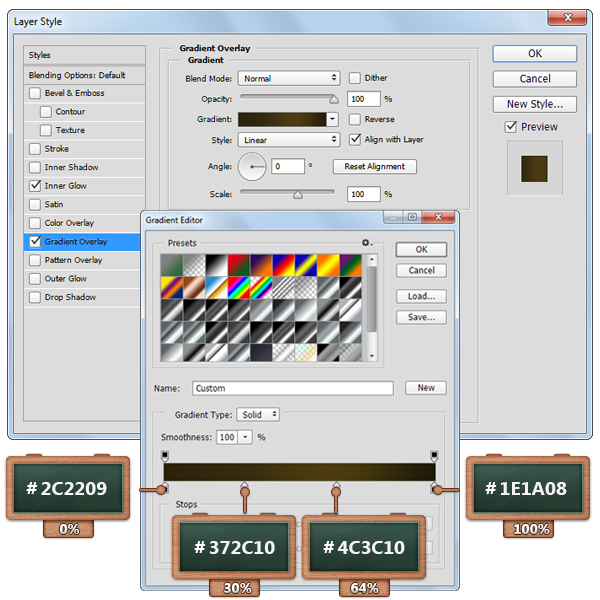Open the Smoothness value dropdown arrow
600x600 pixels.
[245, 438]
